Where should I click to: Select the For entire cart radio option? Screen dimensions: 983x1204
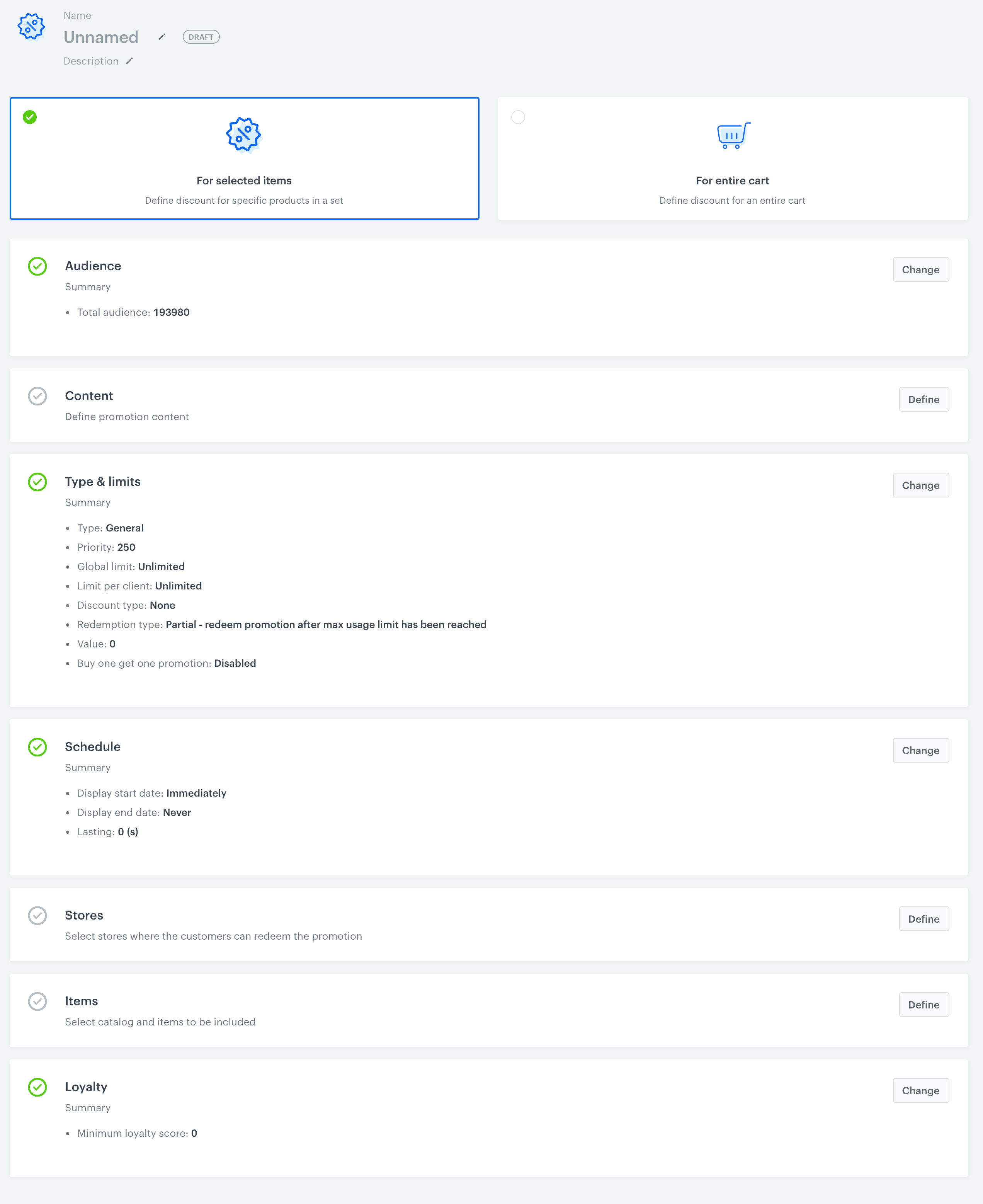pos(517,117)
